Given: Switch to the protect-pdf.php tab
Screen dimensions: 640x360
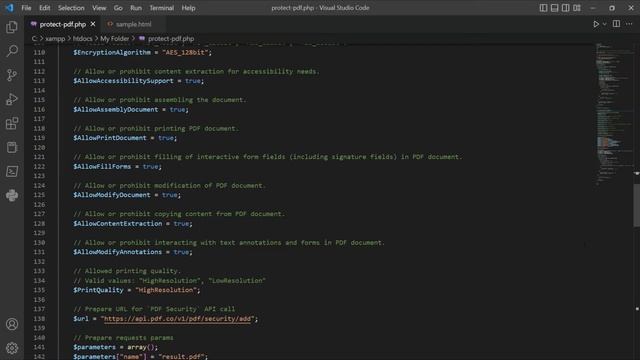Looking at the screenshot, I should 62,24.
